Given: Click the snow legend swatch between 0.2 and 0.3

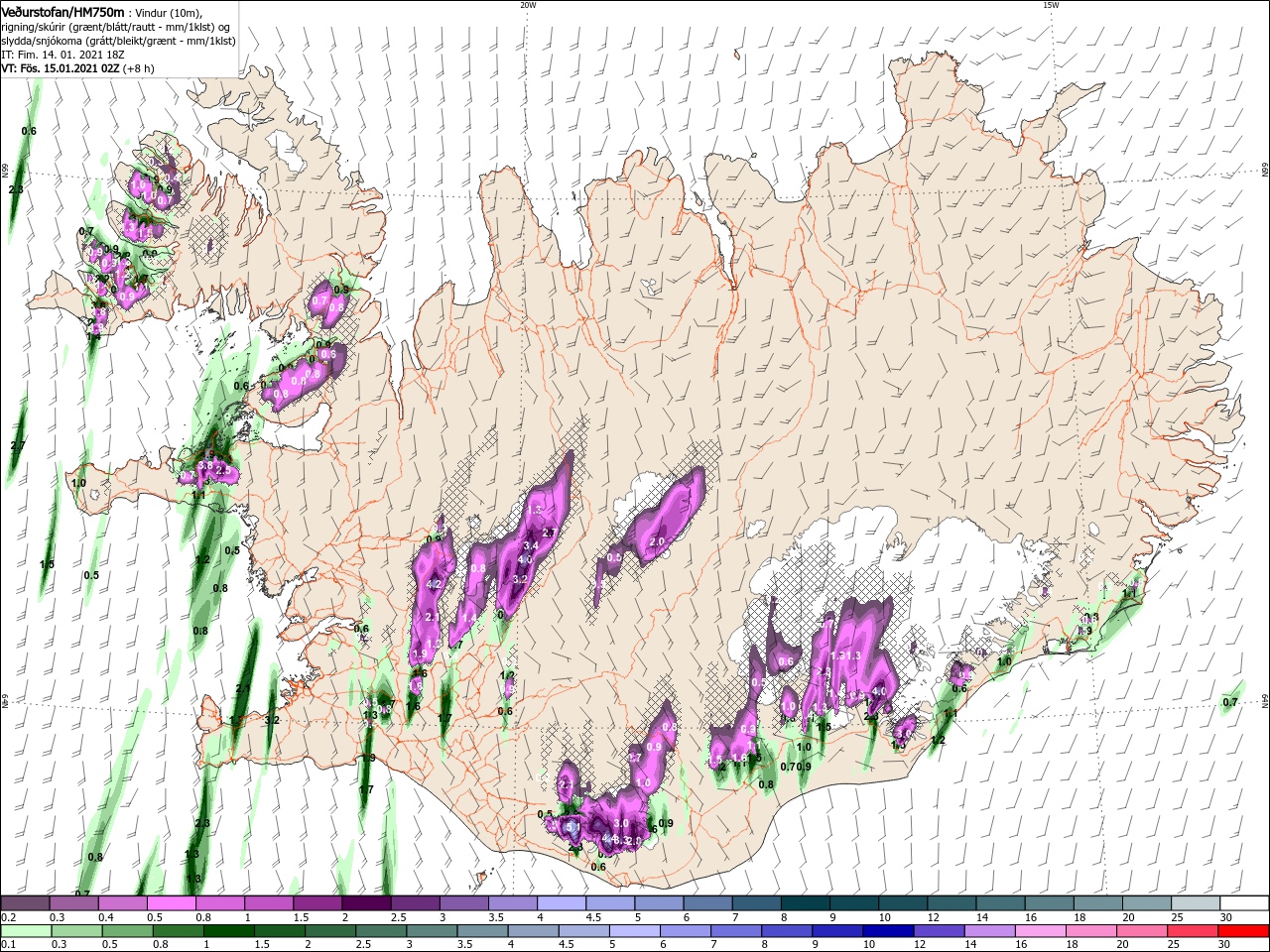Looking at the screenshot, I should point(25,903).
